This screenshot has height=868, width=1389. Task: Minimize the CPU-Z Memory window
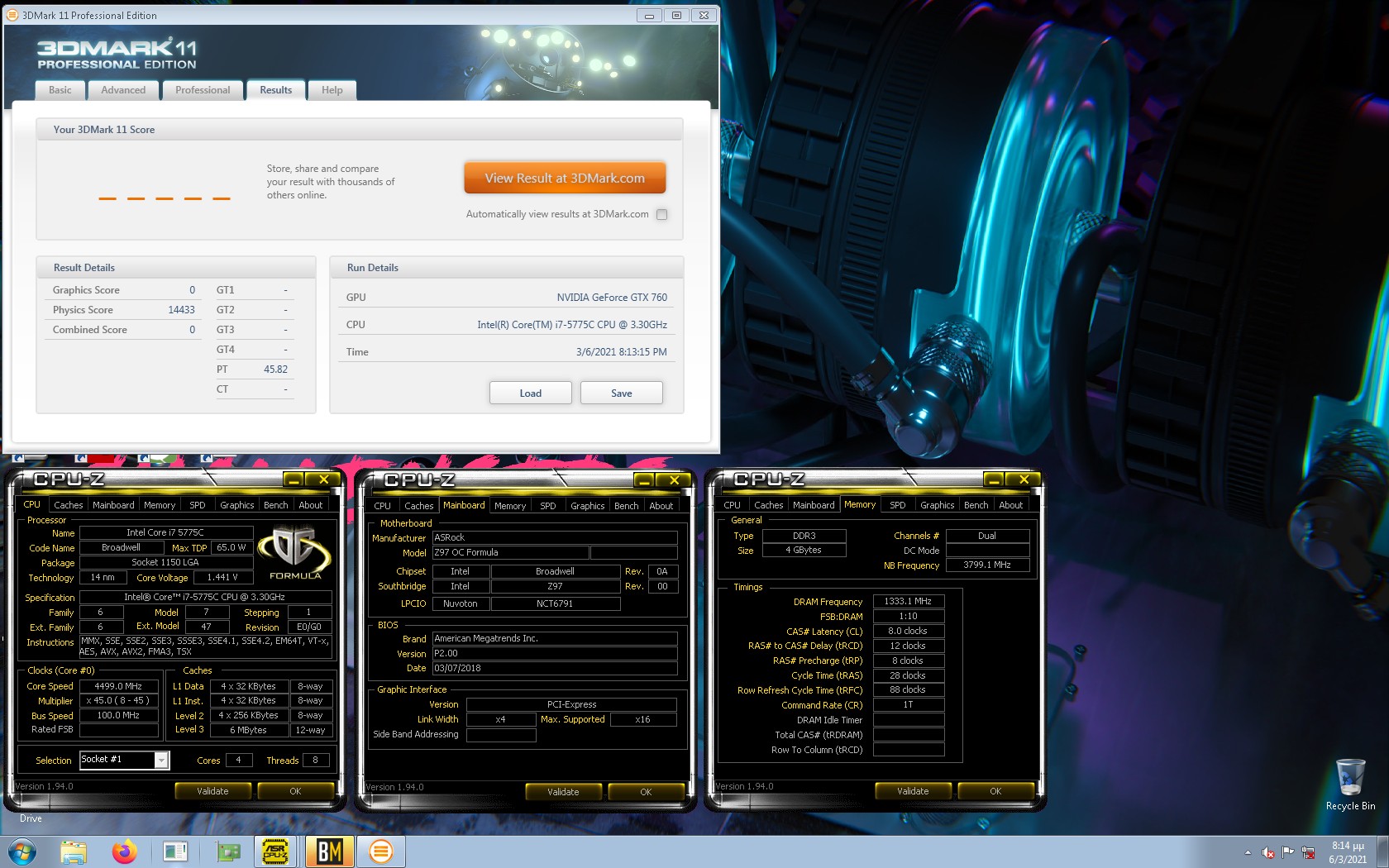pos(993,479)
